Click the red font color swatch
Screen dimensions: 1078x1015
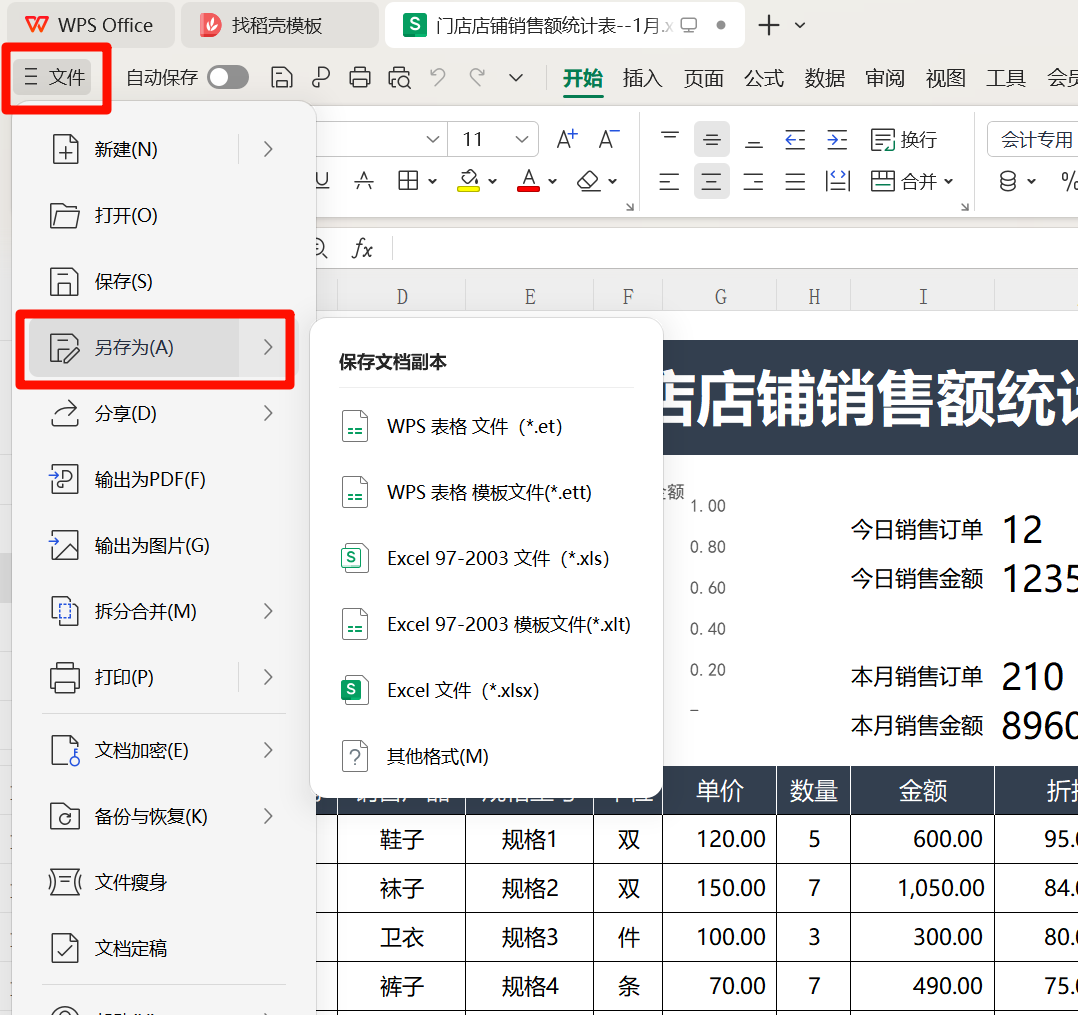[x=528, y=190]
